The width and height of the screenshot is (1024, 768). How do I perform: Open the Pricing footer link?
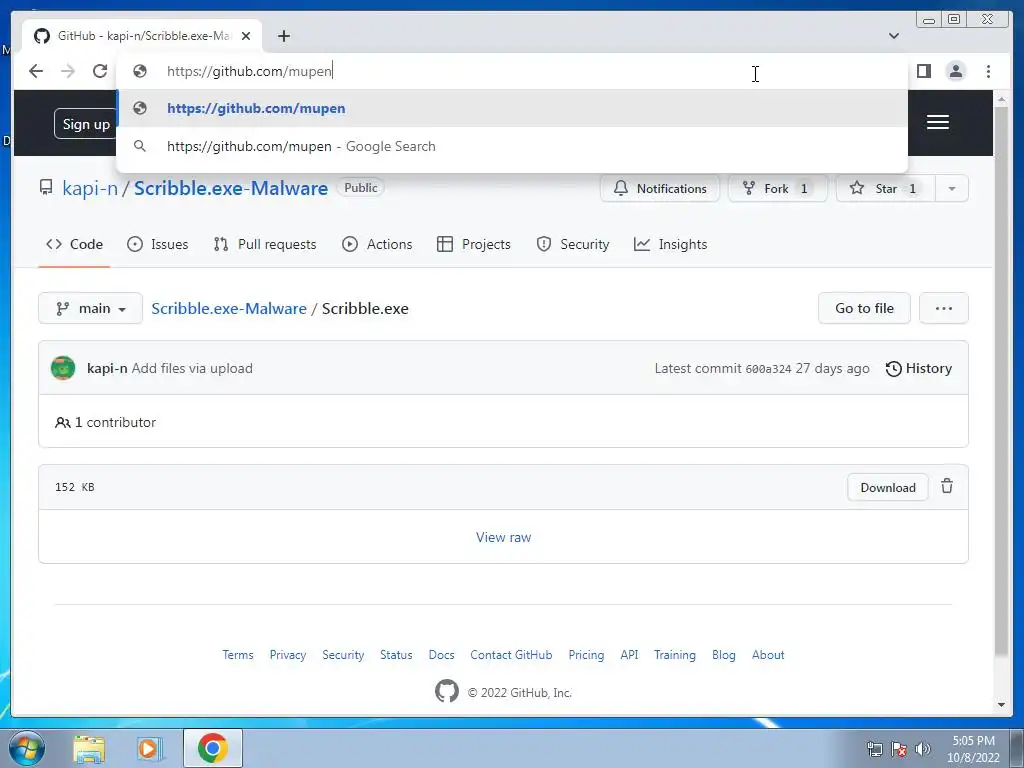586,655
